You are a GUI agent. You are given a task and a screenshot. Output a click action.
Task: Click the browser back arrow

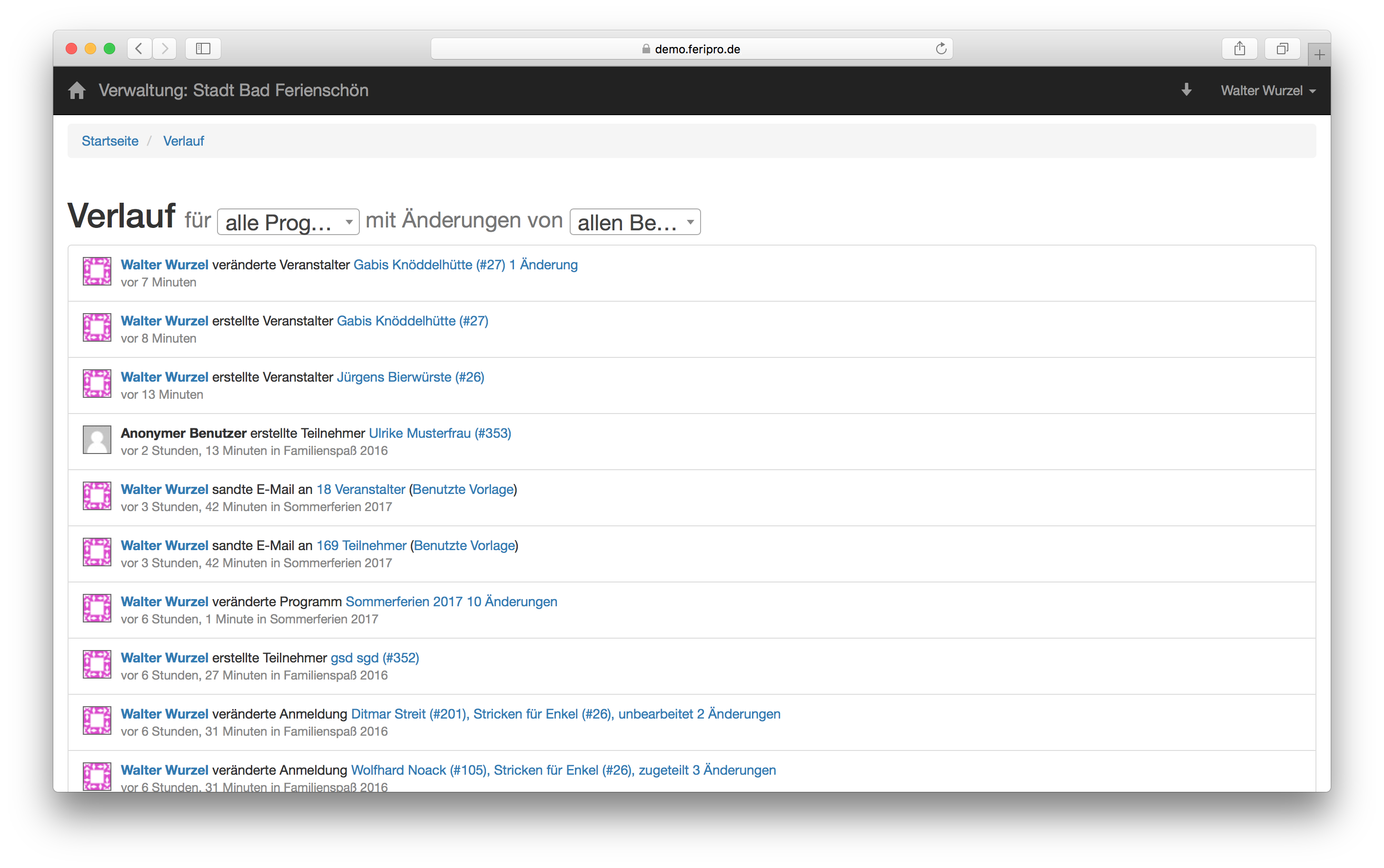point(139,49)
